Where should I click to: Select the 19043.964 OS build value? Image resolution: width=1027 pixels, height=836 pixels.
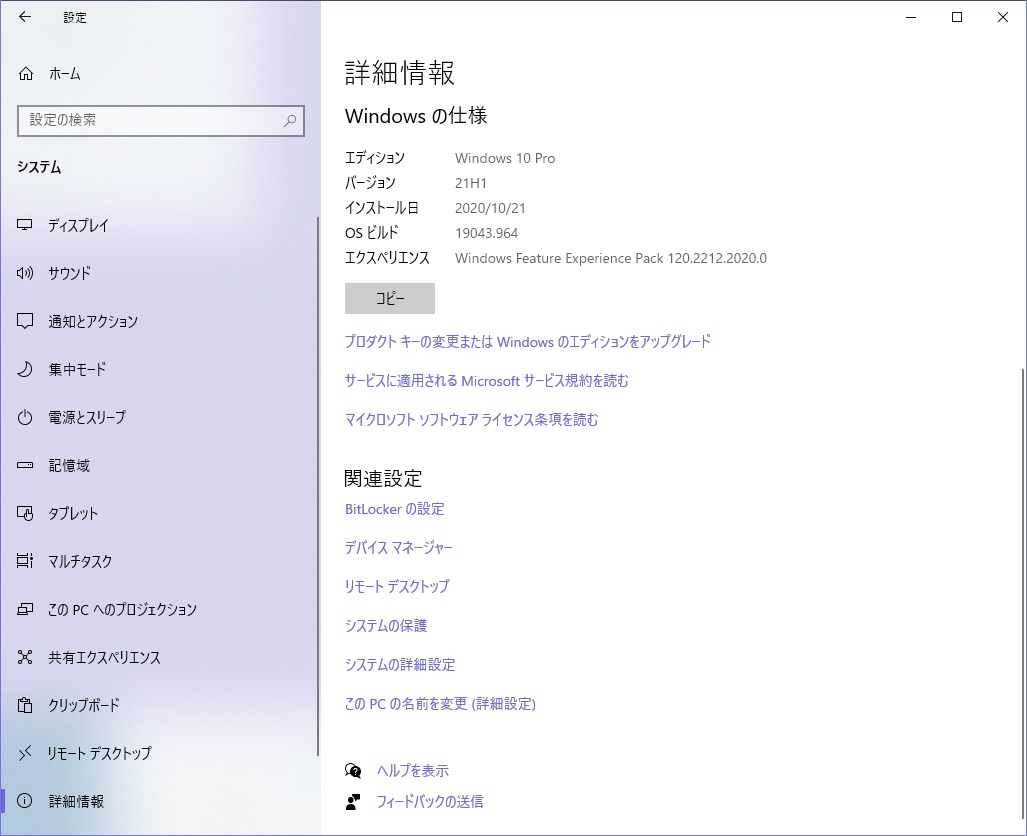coord(486,233)
